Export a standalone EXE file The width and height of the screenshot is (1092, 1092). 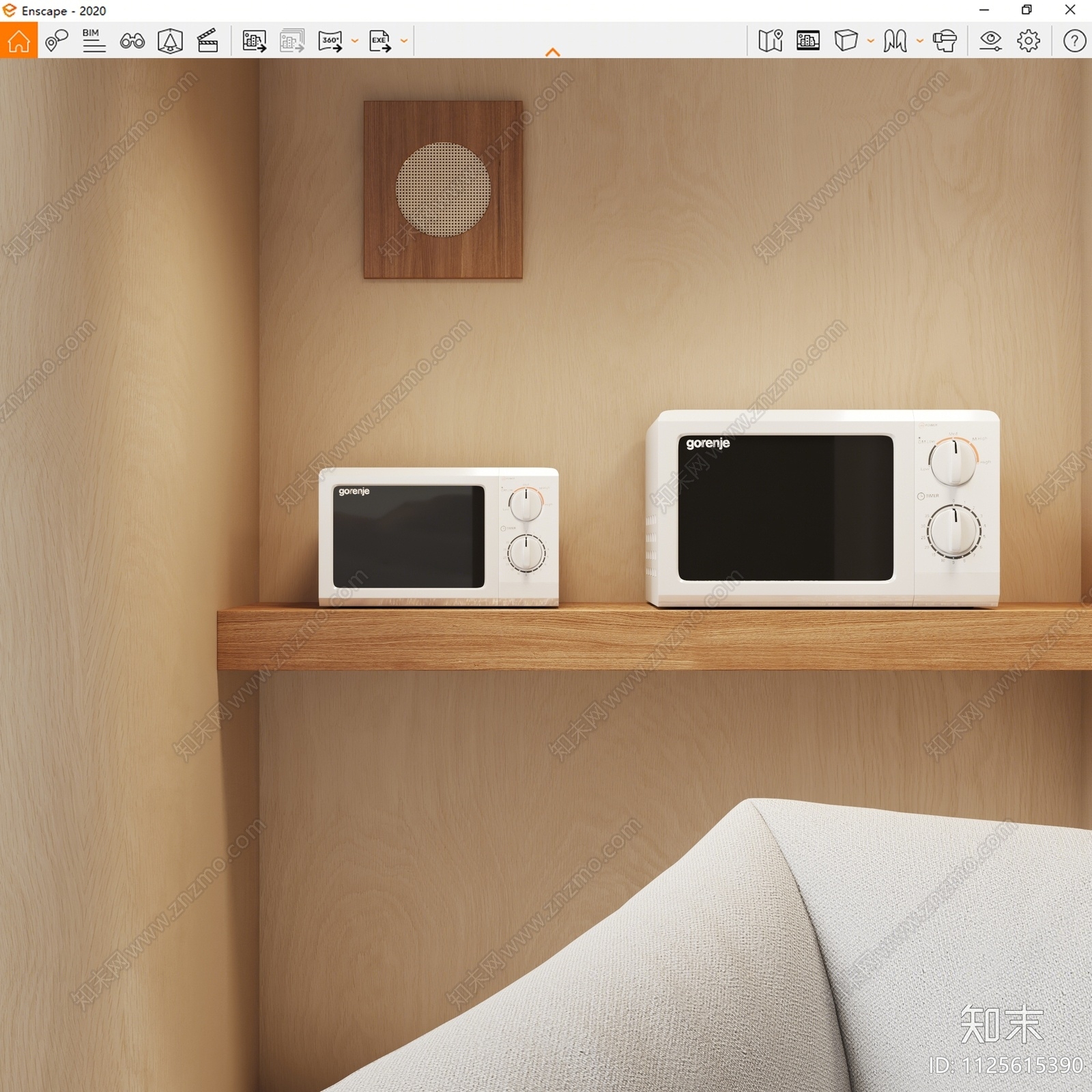pos(380,41)
